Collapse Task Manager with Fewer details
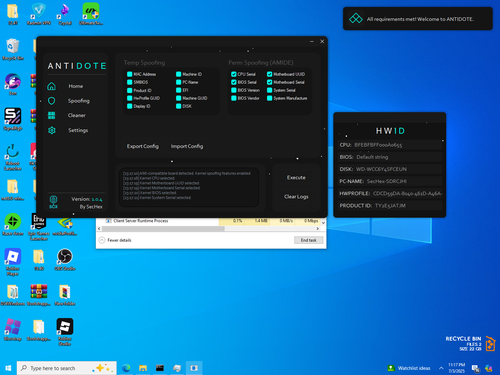 click(x=115, y=240)
